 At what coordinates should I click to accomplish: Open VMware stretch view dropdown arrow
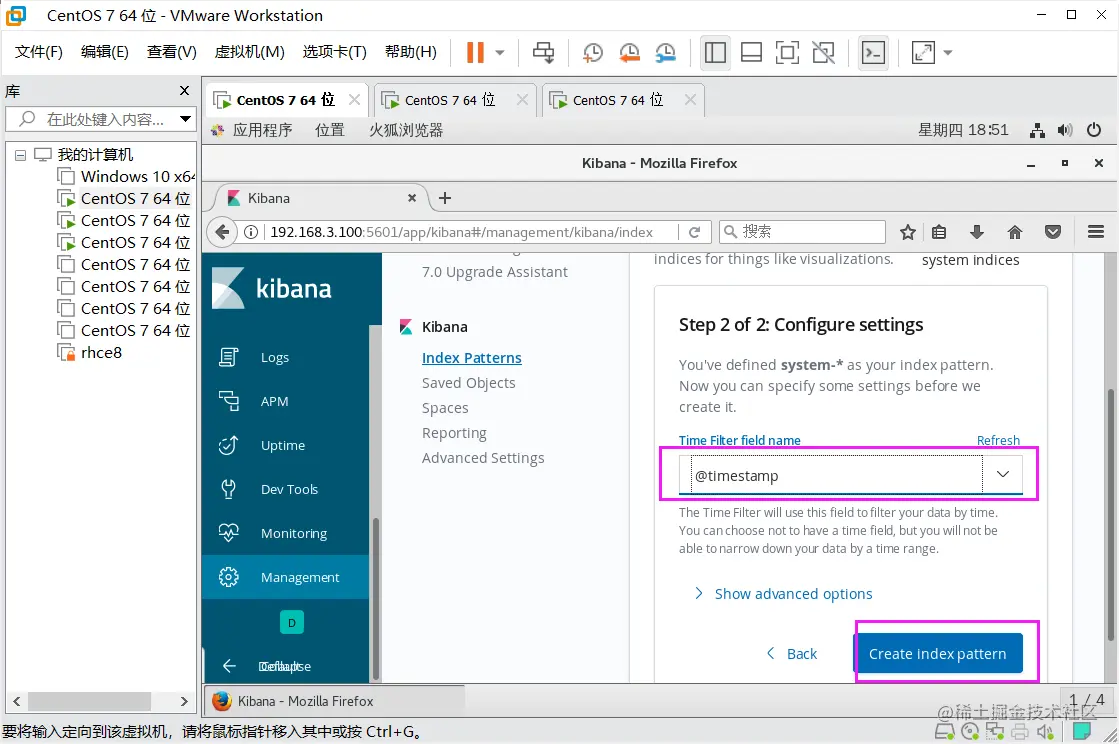[x=948, y=52]
